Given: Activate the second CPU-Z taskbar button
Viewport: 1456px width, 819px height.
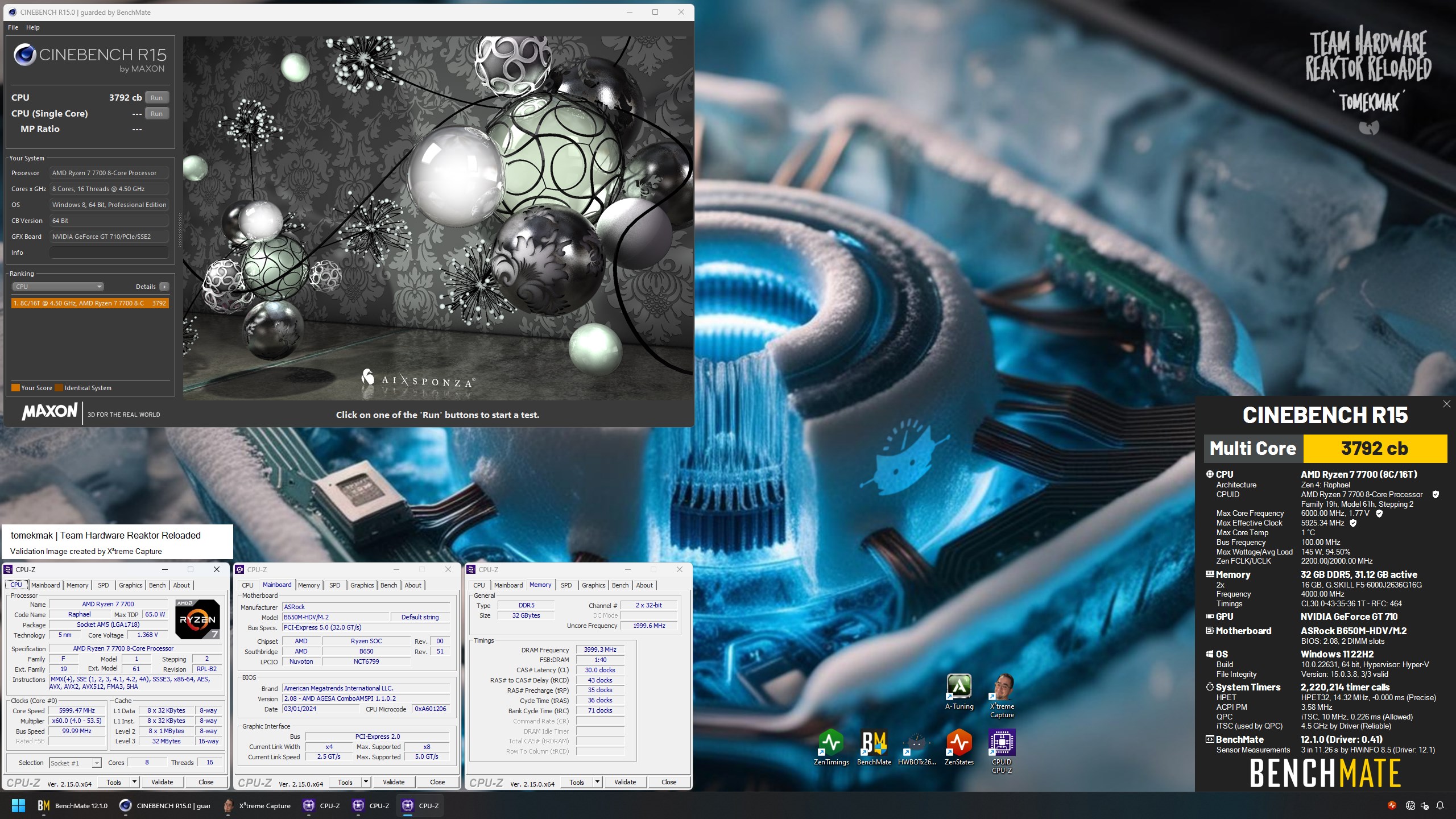Looking at the screenshot, I should pyautogui.click(x=371, y=805).
